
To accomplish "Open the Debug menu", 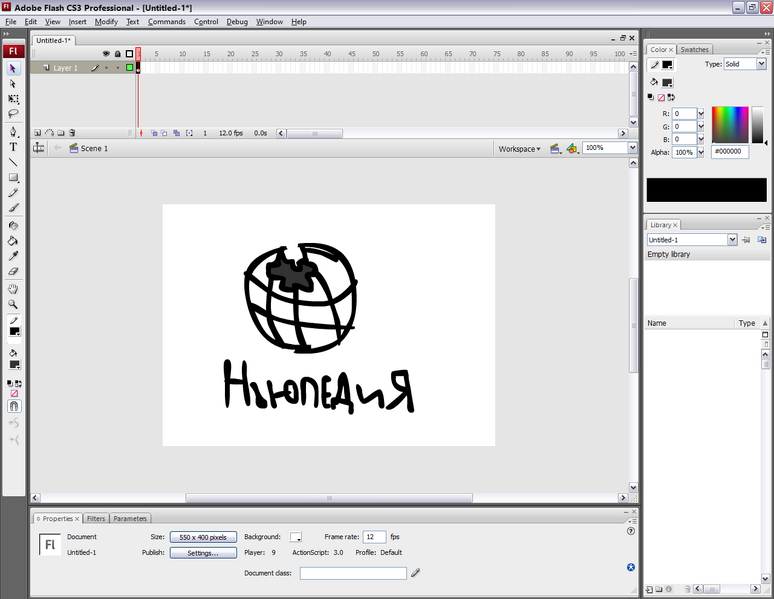I will click(237, 22).
